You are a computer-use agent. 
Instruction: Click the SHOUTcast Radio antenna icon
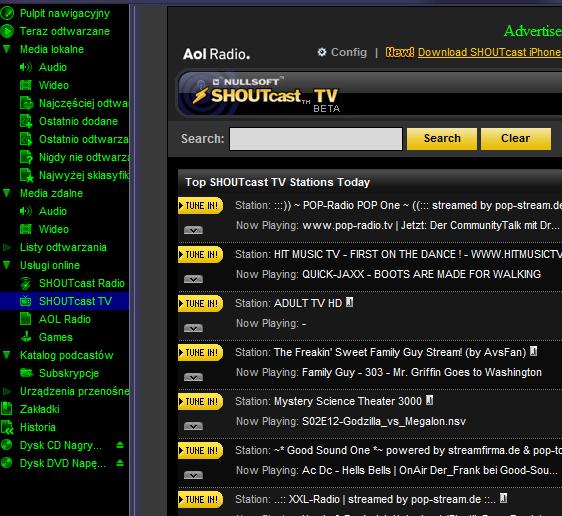(x=26, y=283)
